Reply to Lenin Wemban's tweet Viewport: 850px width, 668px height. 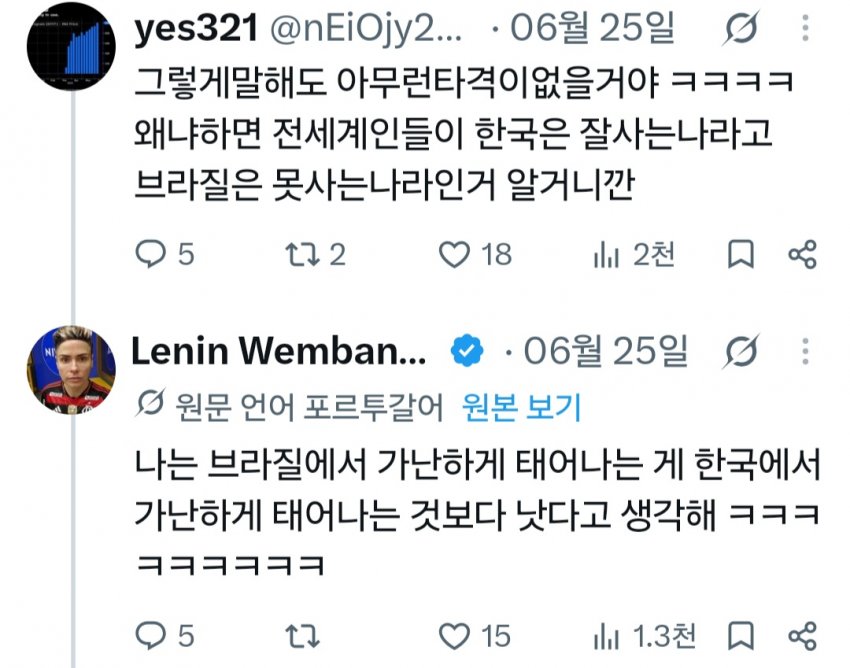coord(164,635)
